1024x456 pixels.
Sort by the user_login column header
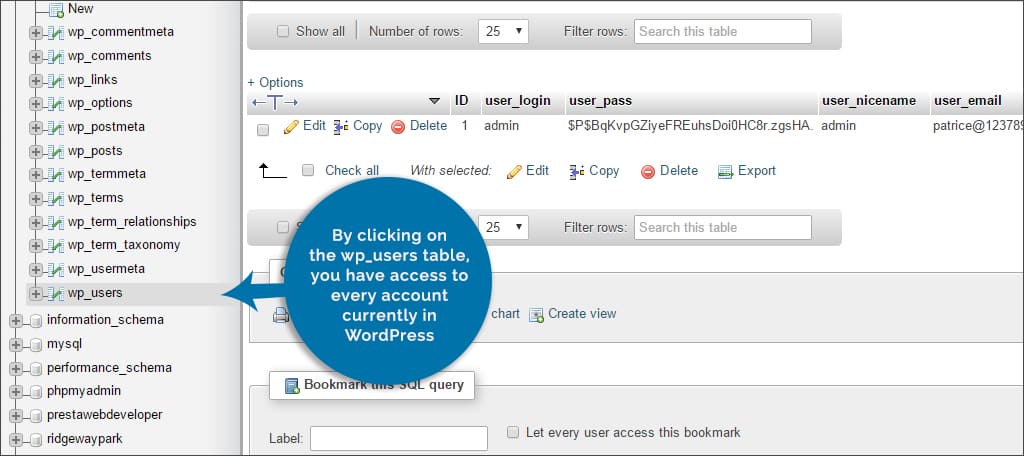click(517, 101)
